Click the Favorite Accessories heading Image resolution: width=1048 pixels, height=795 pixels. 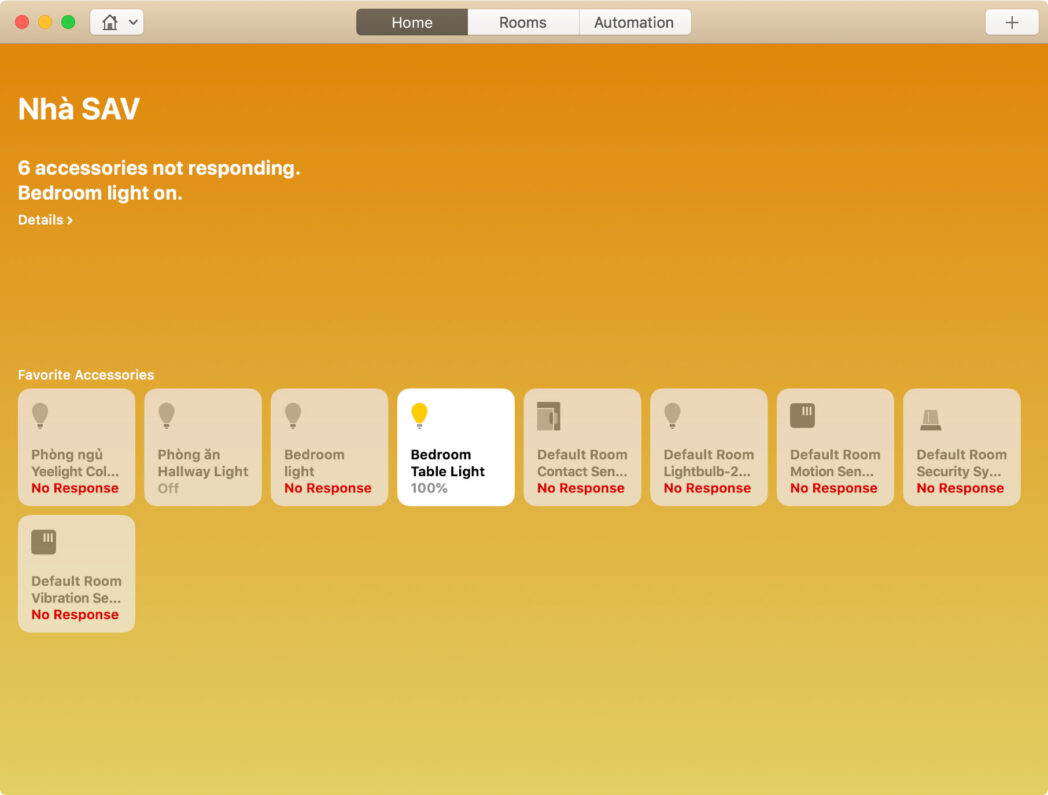tap(86, 374)
